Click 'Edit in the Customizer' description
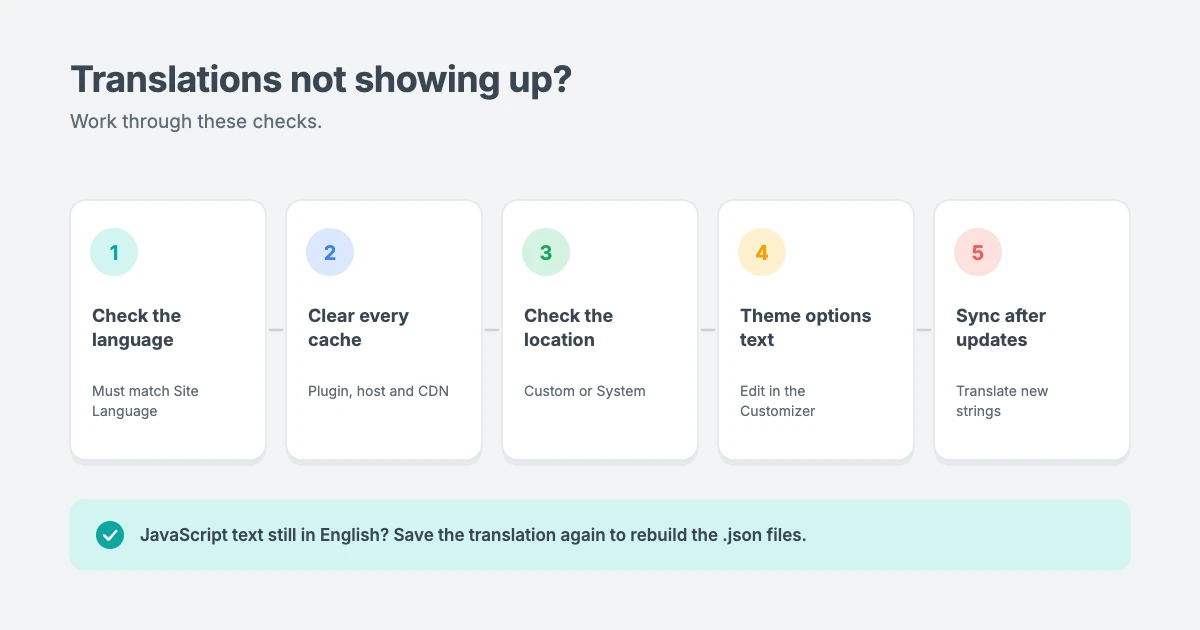Image resolution: width=1200 pixels, height=630 pixels. (778, 401)
